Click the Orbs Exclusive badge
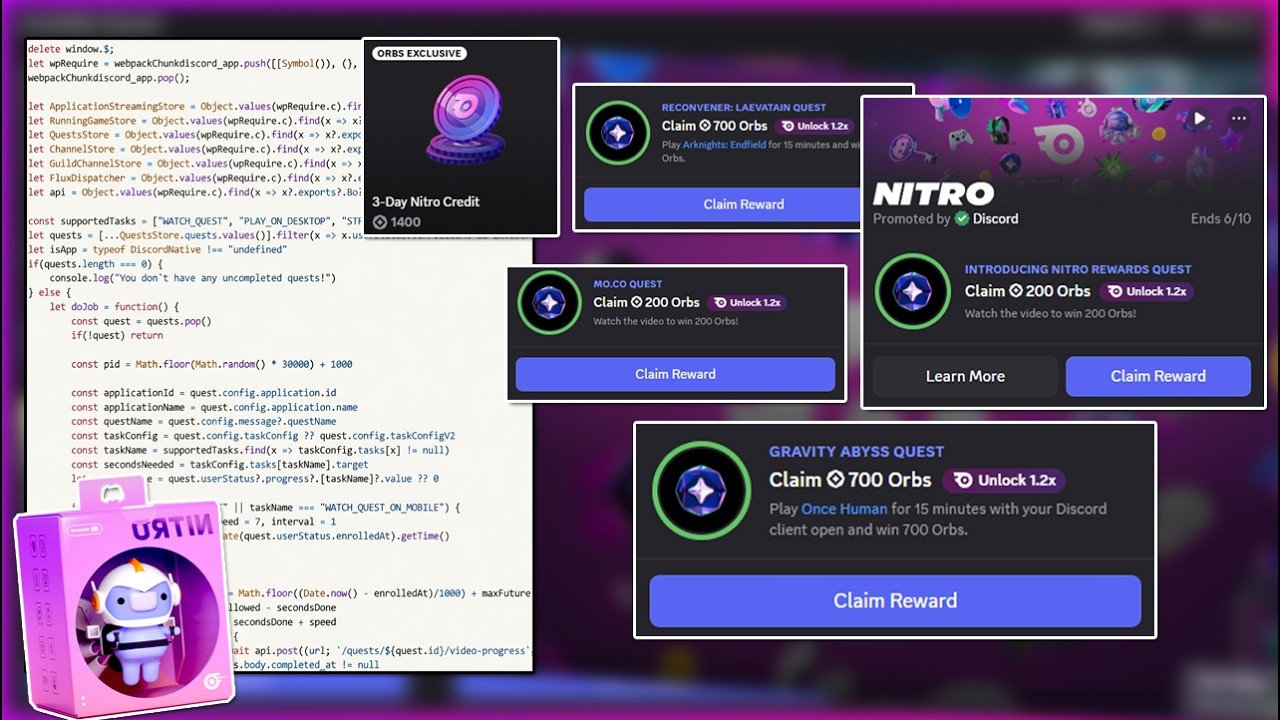 418,53
